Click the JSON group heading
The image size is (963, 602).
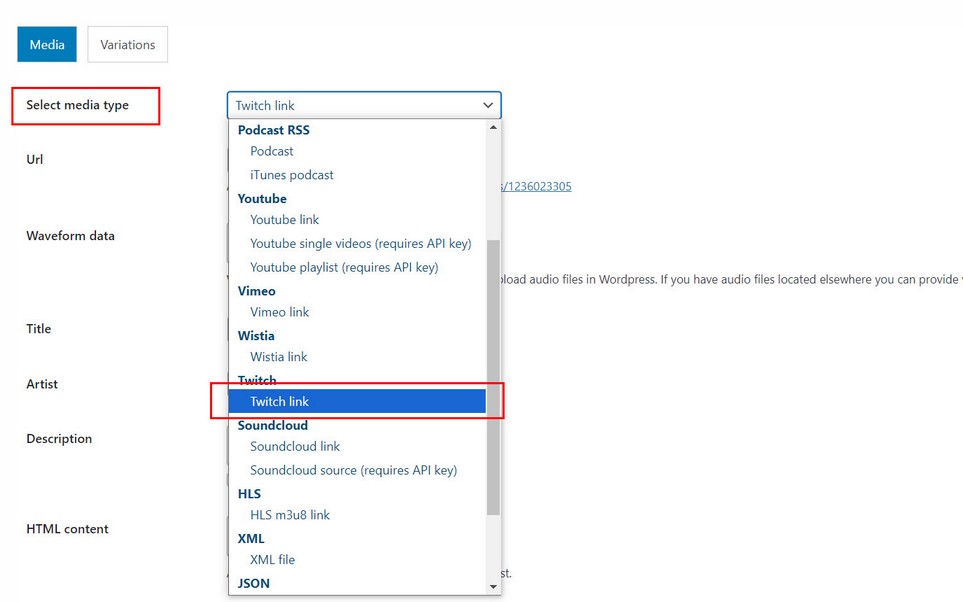tap(254, 584)
